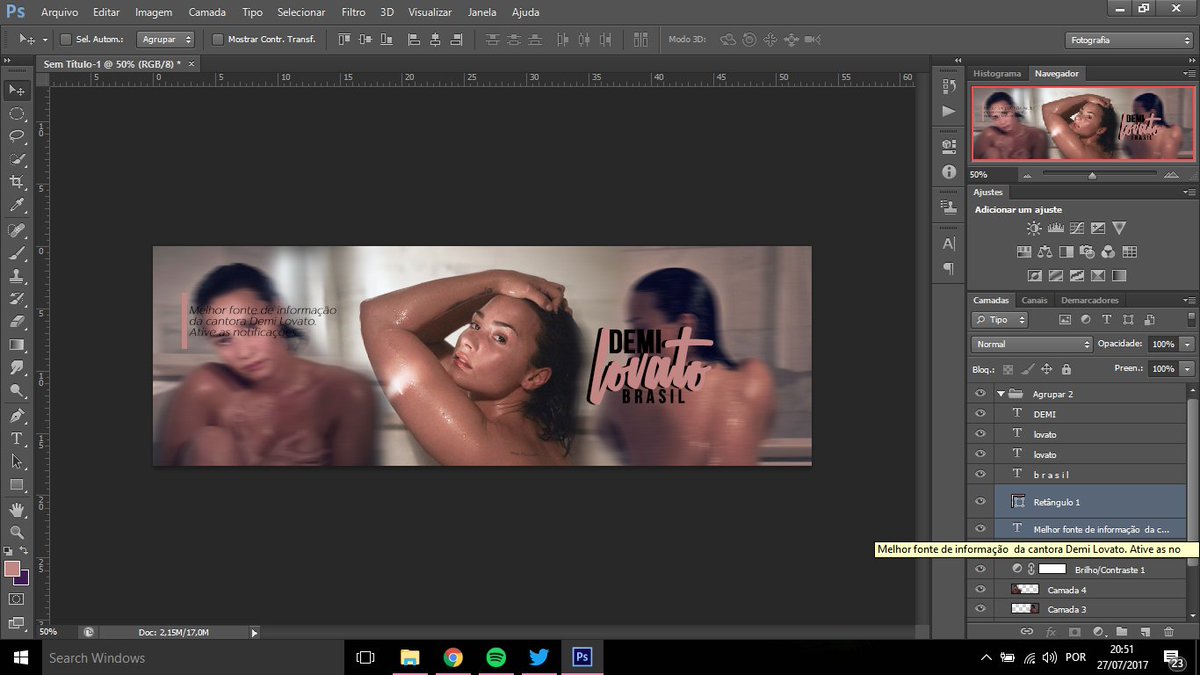Pick the Clone Stamp tool
The height and width of the screenshot is (675, 1200).
pyautogui.click(x=16, y=276)
